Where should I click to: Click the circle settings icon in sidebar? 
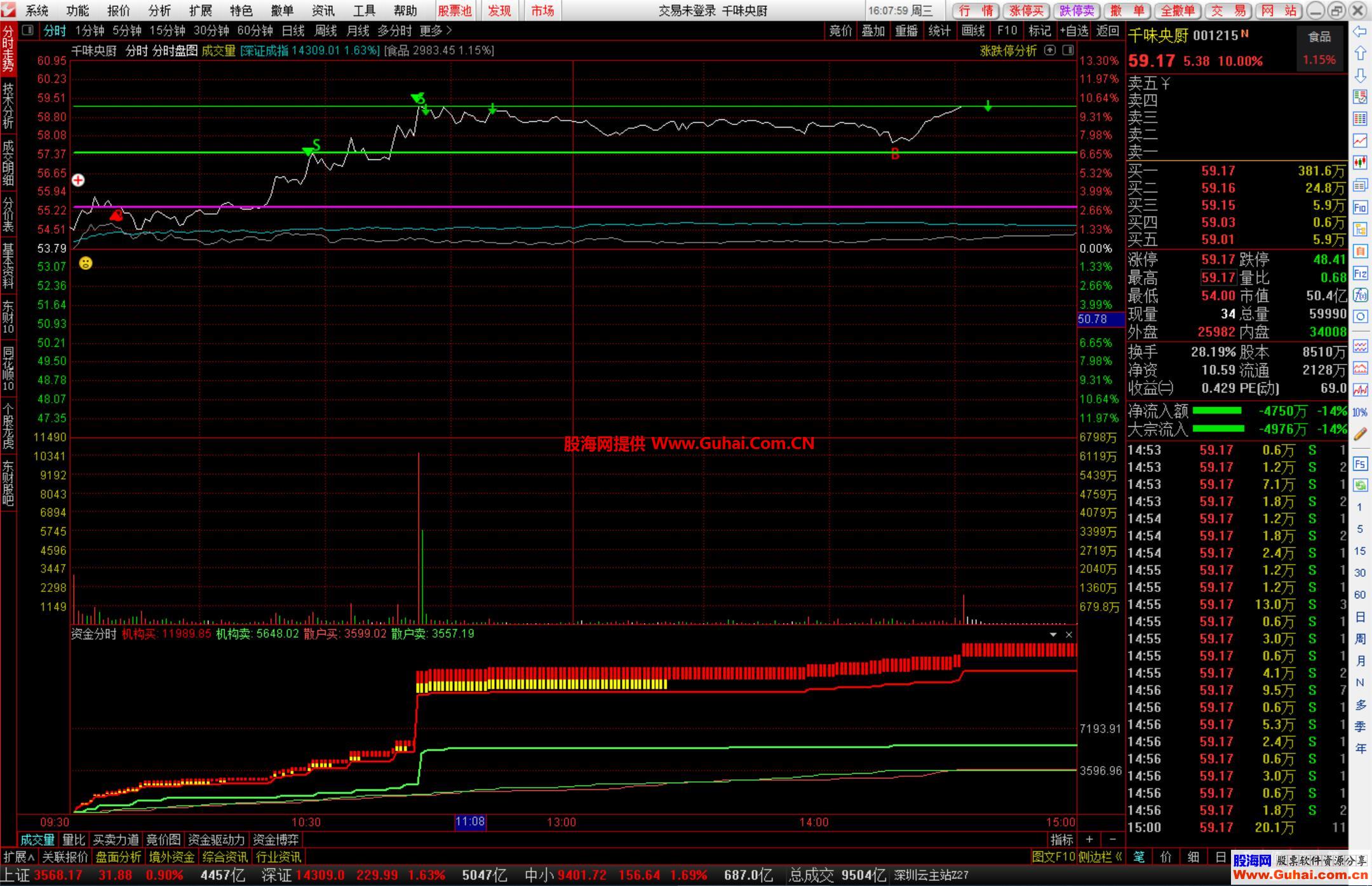pyautogui.click(x=1360, y=316)
